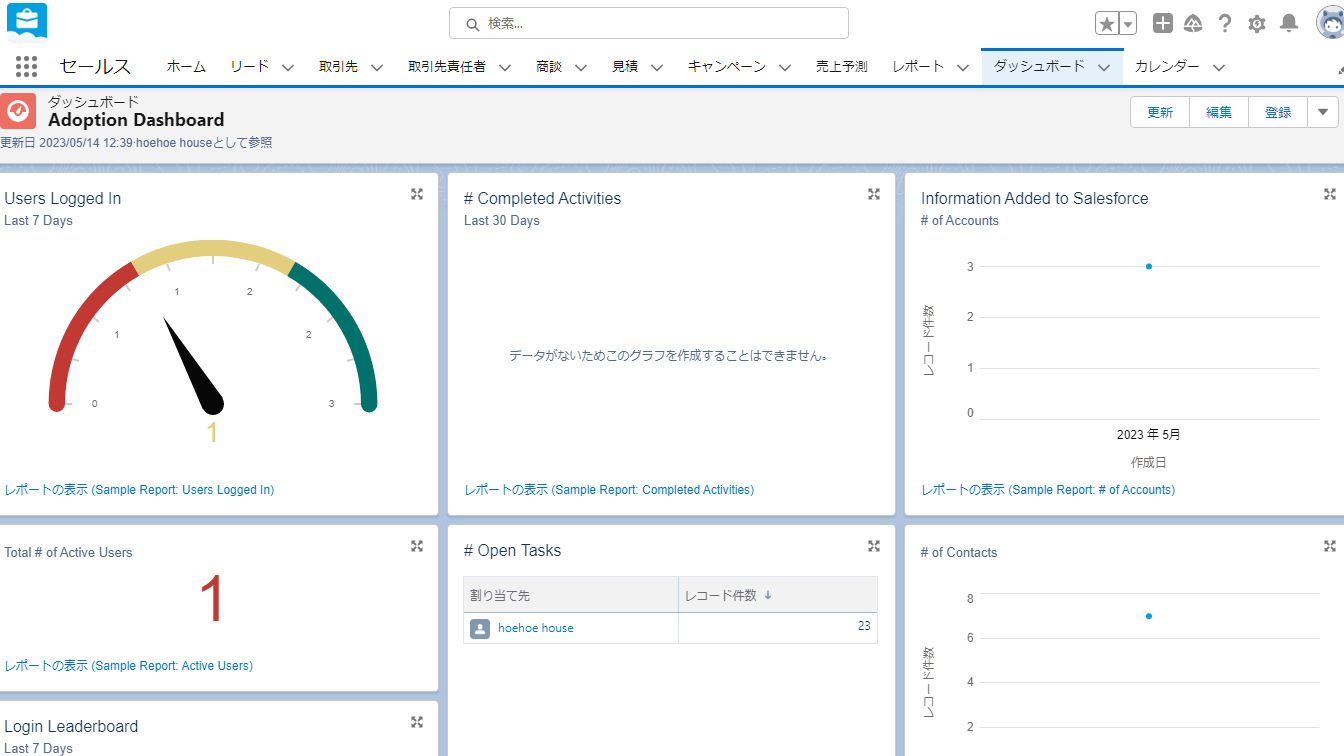
Task: Click the user profile avatar
Action: [1329, 23]
